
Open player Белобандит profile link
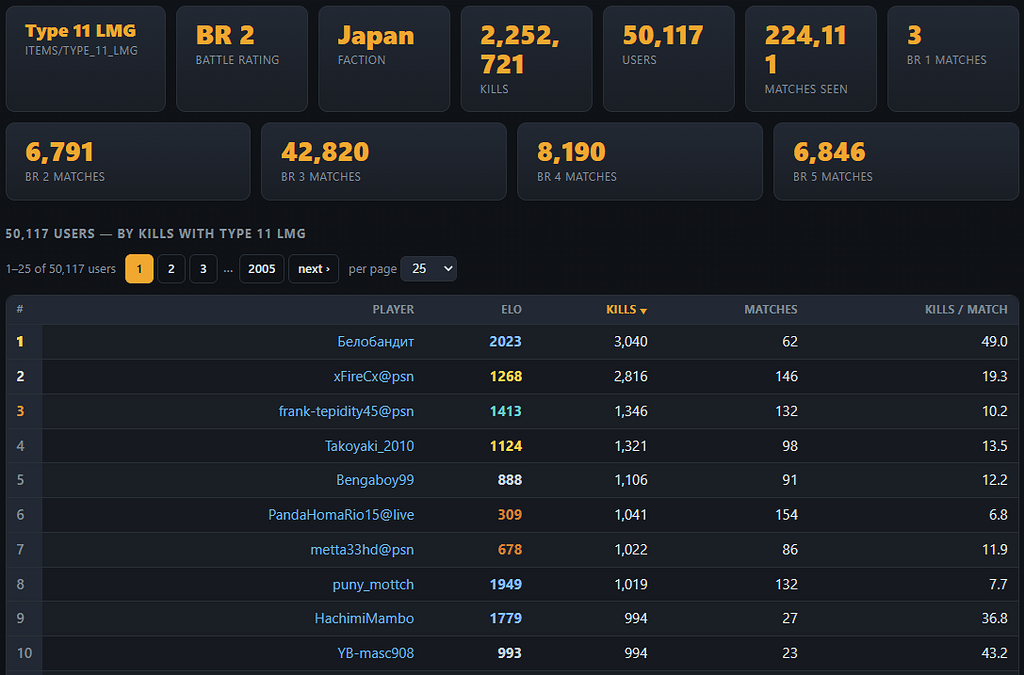pos(376,341)
